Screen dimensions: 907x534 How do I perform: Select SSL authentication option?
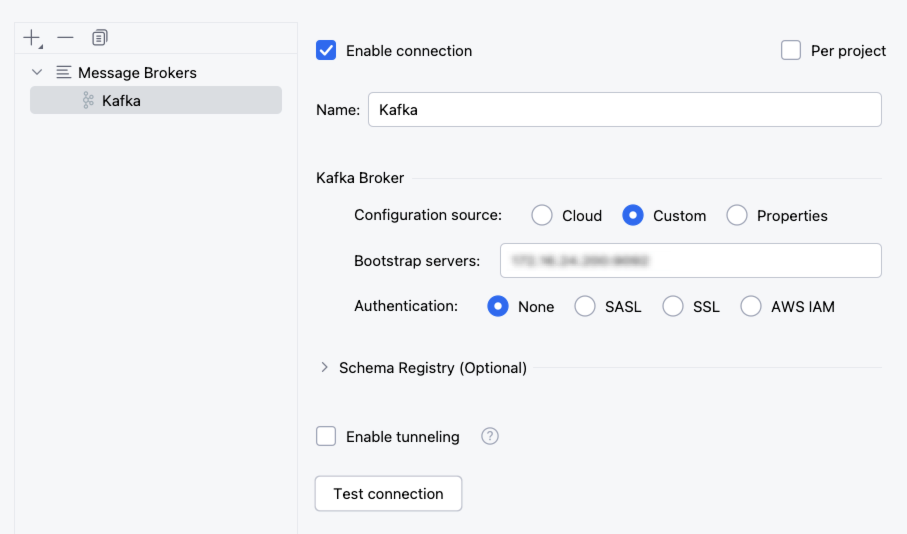[673, 307]
